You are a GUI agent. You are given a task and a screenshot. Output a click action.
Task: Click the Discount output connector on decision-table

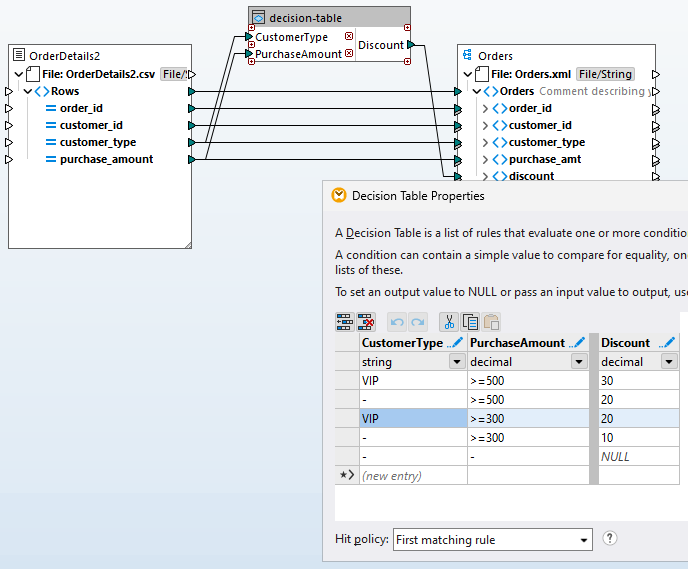(x=411, y=44)
